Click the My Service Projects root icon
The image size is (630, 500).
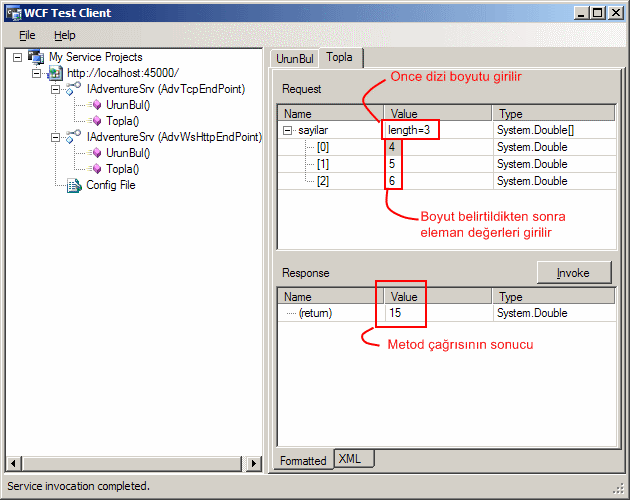pos(36,57)
